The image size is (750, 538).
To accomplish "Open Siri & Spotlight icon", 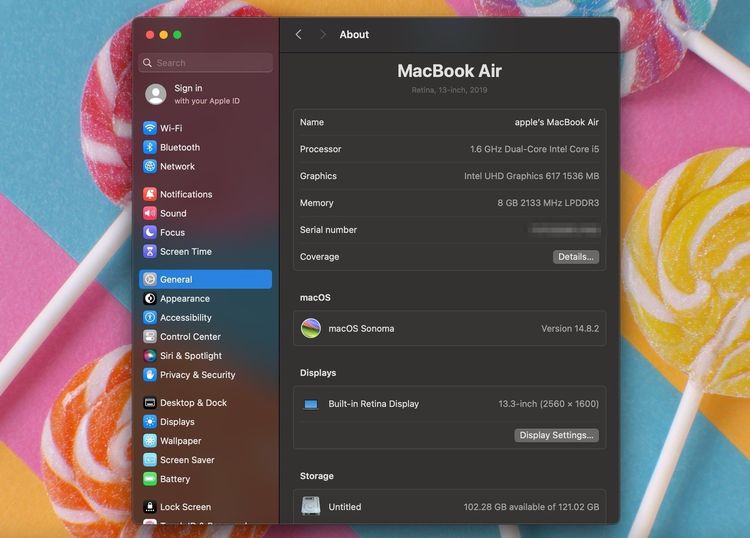I will (x=150, y=356).
